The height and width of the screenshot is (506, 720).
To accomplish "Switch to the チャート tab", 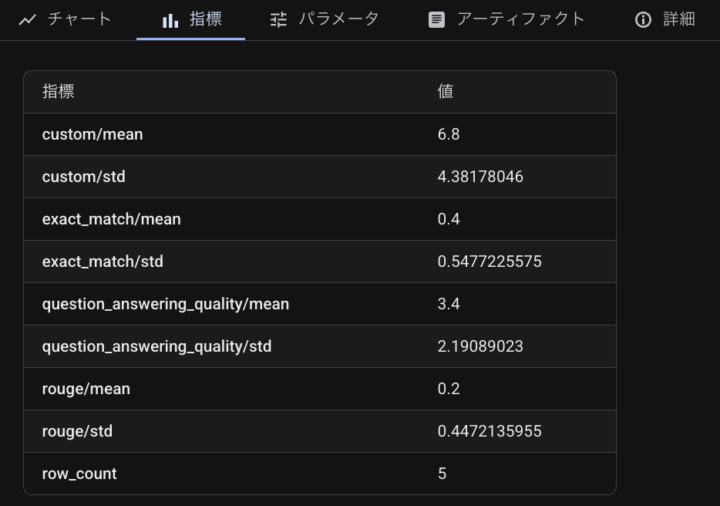I will click(x=65, y=20).
